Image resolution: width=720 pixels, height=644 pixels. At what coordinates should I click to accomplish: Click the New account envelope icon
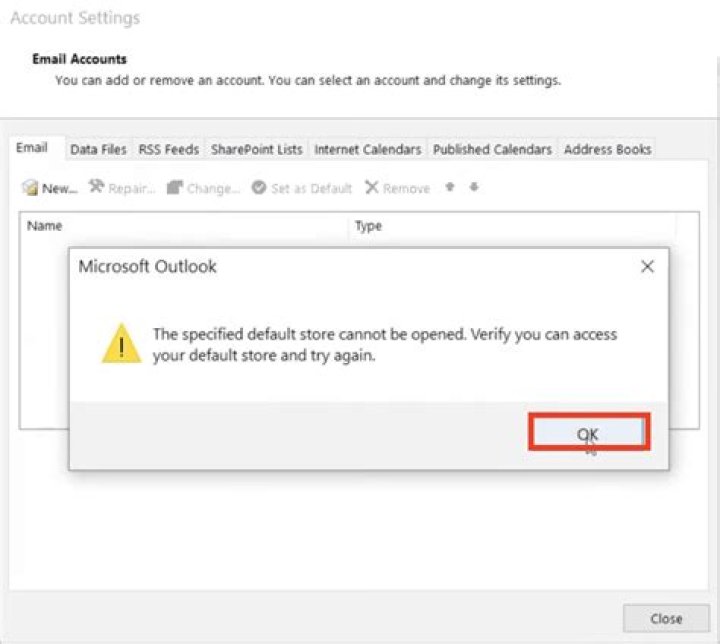pyautogui.click(x=30, y=188)
